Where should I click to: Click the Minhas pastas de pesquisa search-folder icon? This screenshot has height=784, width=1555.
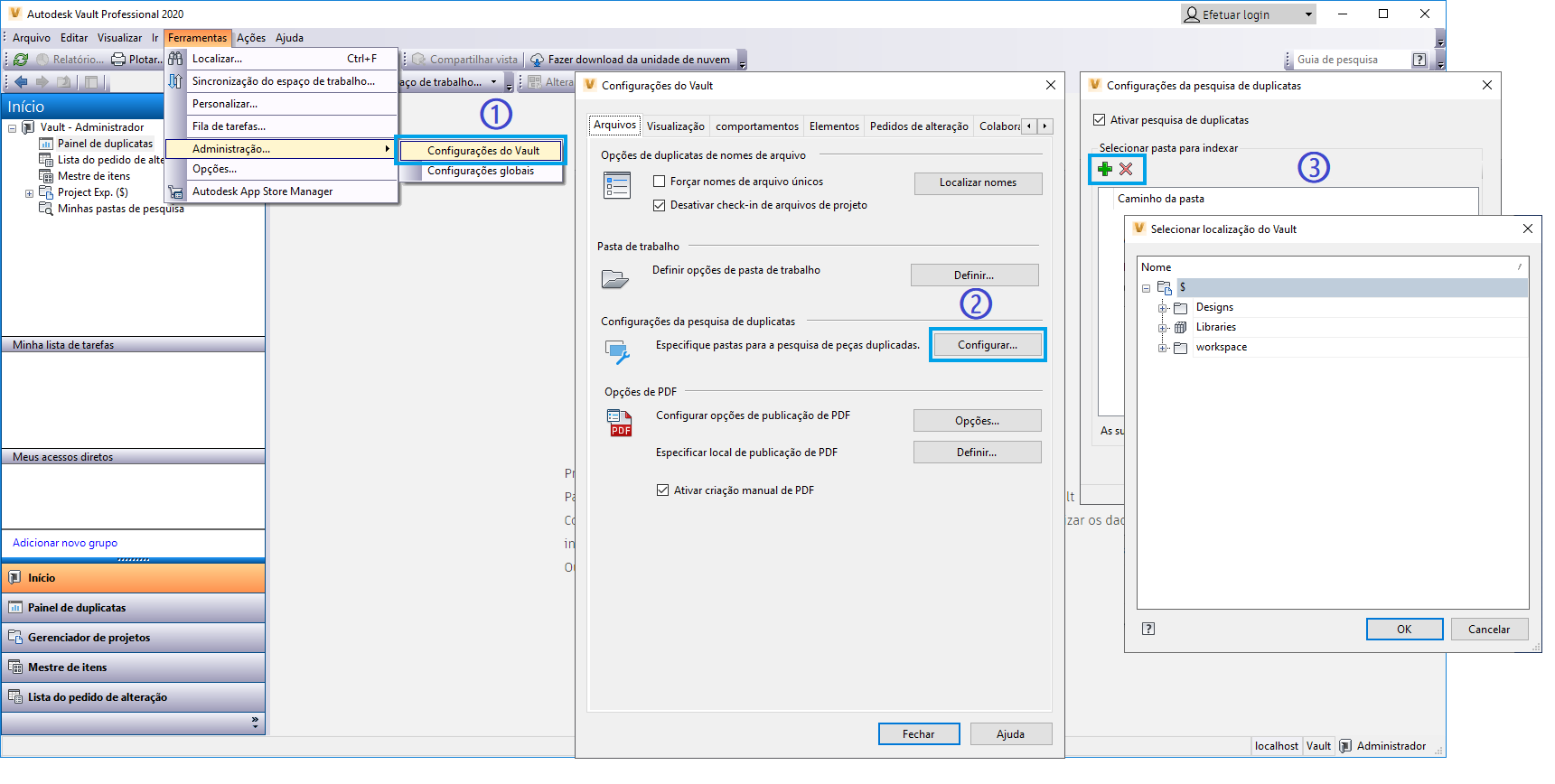click(x=46, y=209)
